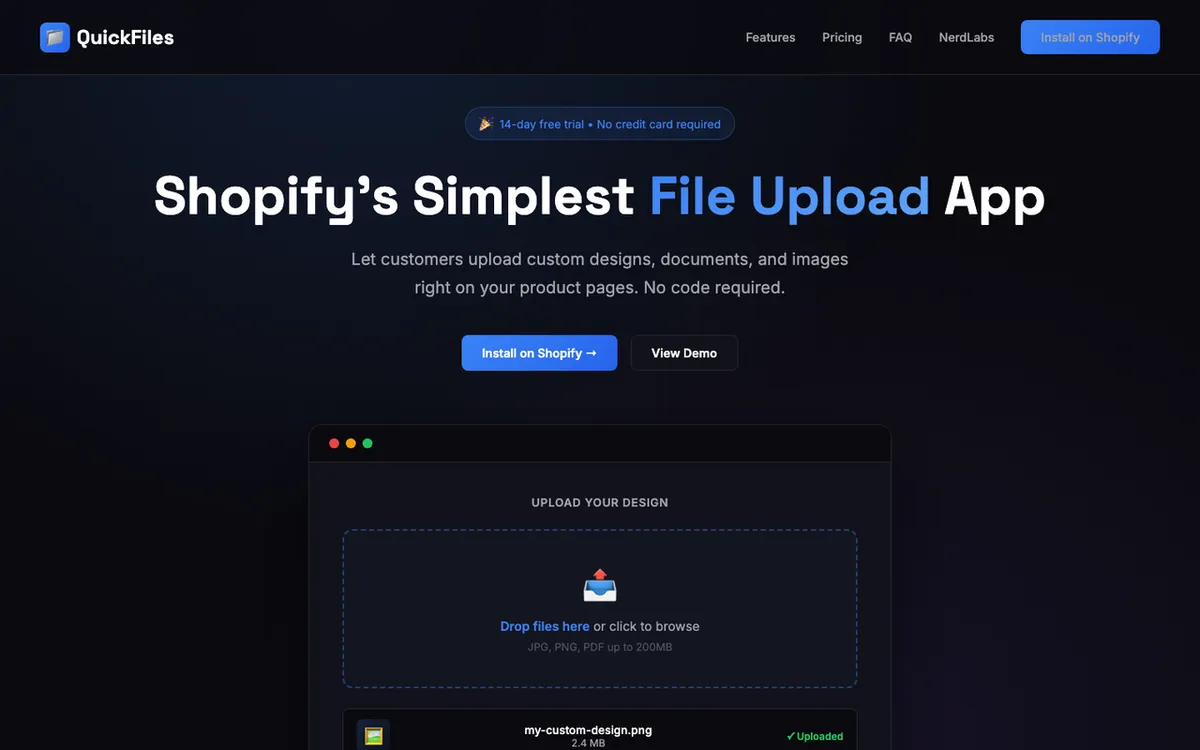Click inside the dashed upload dropzone

pyautogui.click(x=600, y=609)
